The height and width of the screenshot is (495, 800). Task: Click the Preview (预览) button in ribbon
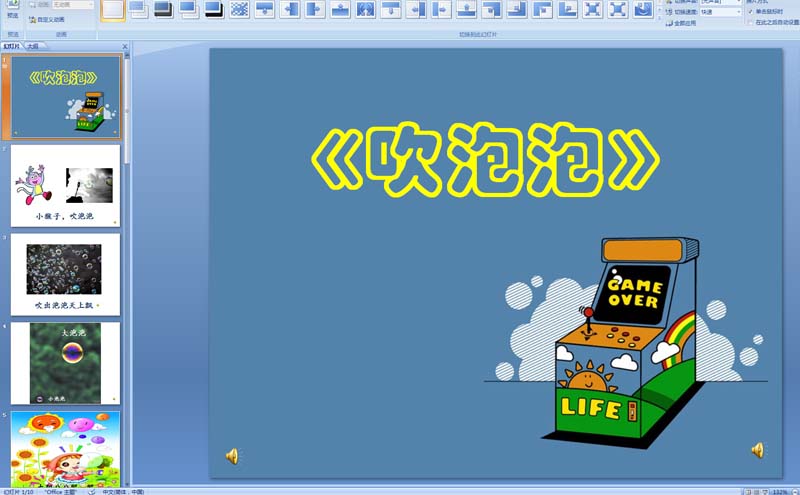(x=12, y=10)
